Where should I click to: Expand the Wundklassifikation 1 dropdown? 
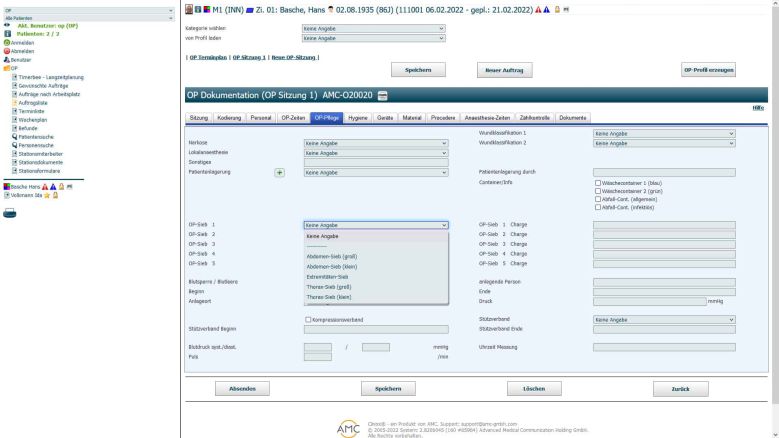pos(664,133)
